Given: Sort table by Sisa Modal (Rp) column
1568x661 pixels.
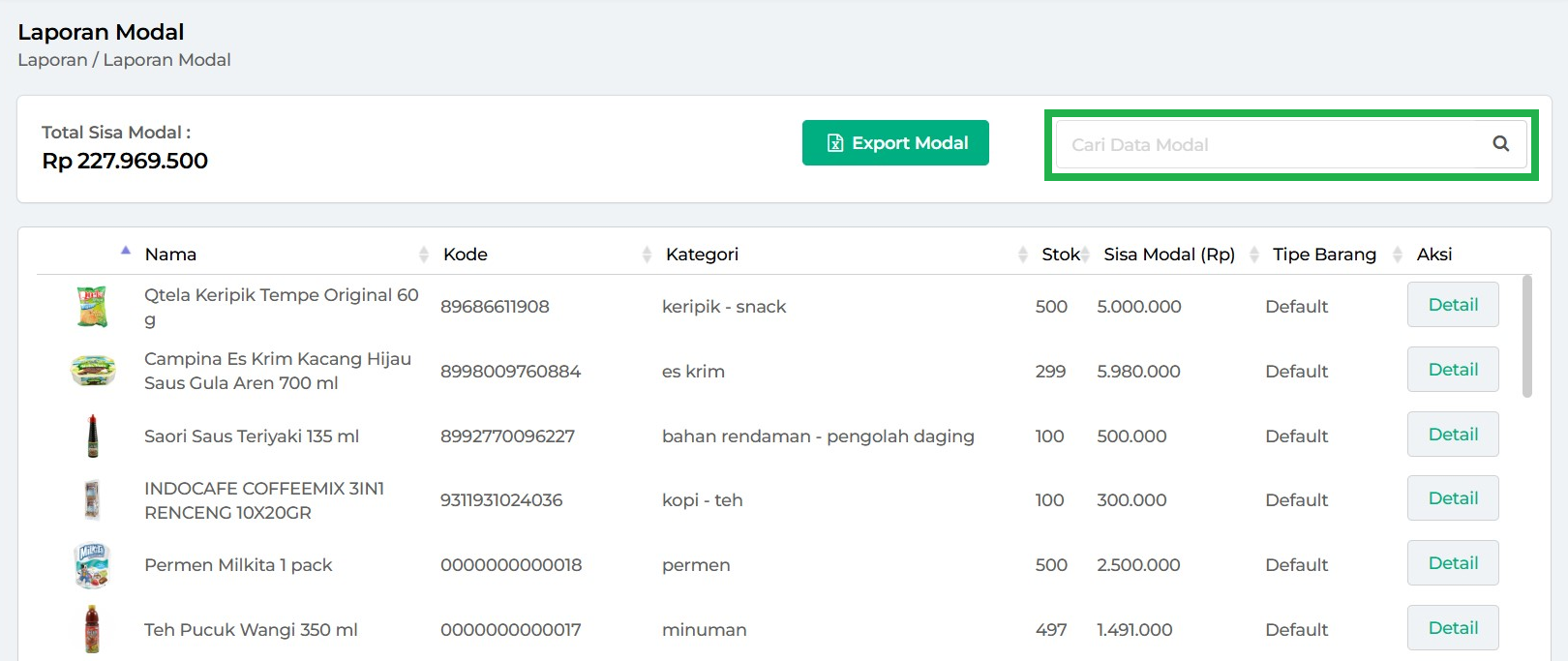Looking at the screenshot, I should pos(1169,255).
